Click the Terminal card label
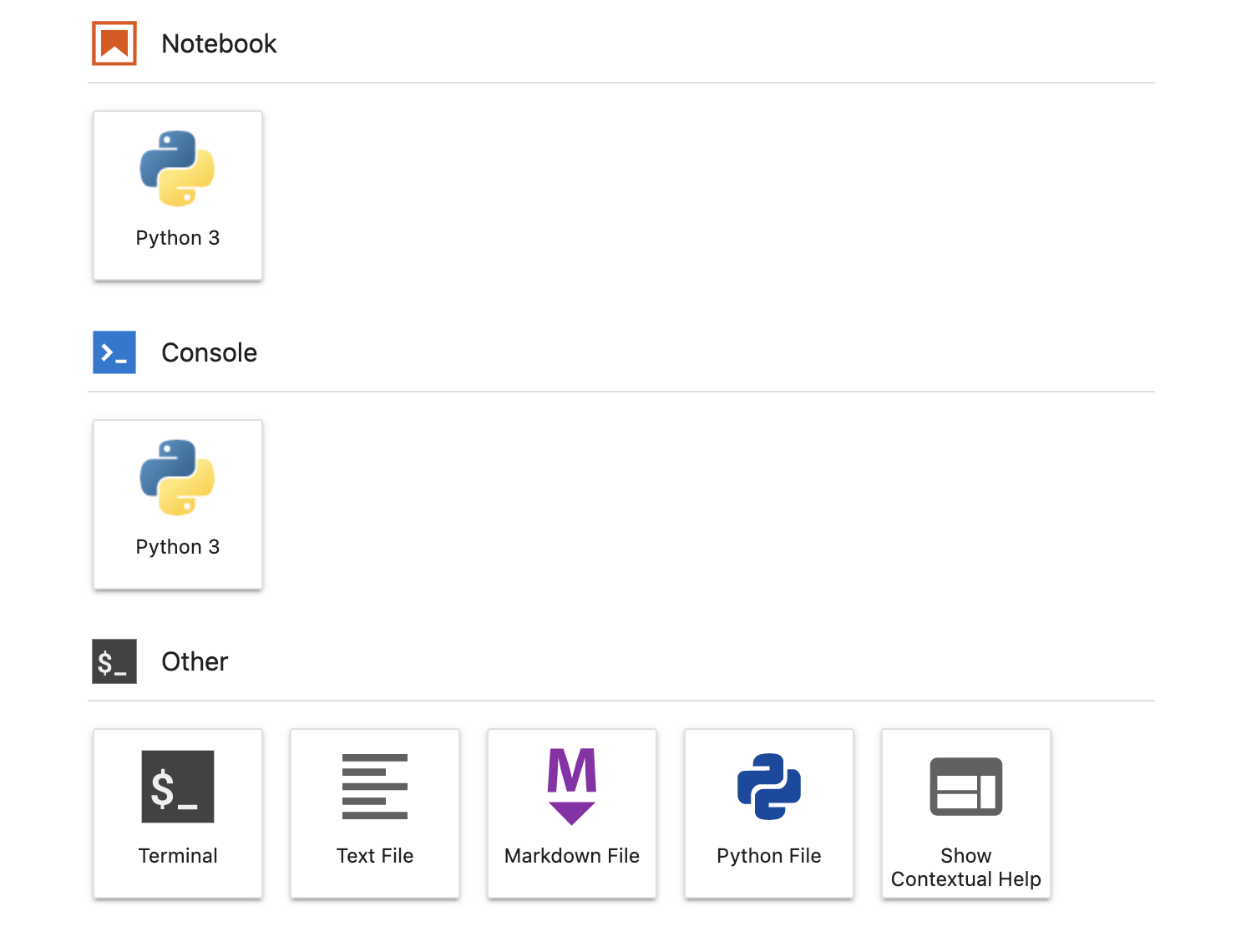The width and height of the screenshot is (1241, 952). 178,856
